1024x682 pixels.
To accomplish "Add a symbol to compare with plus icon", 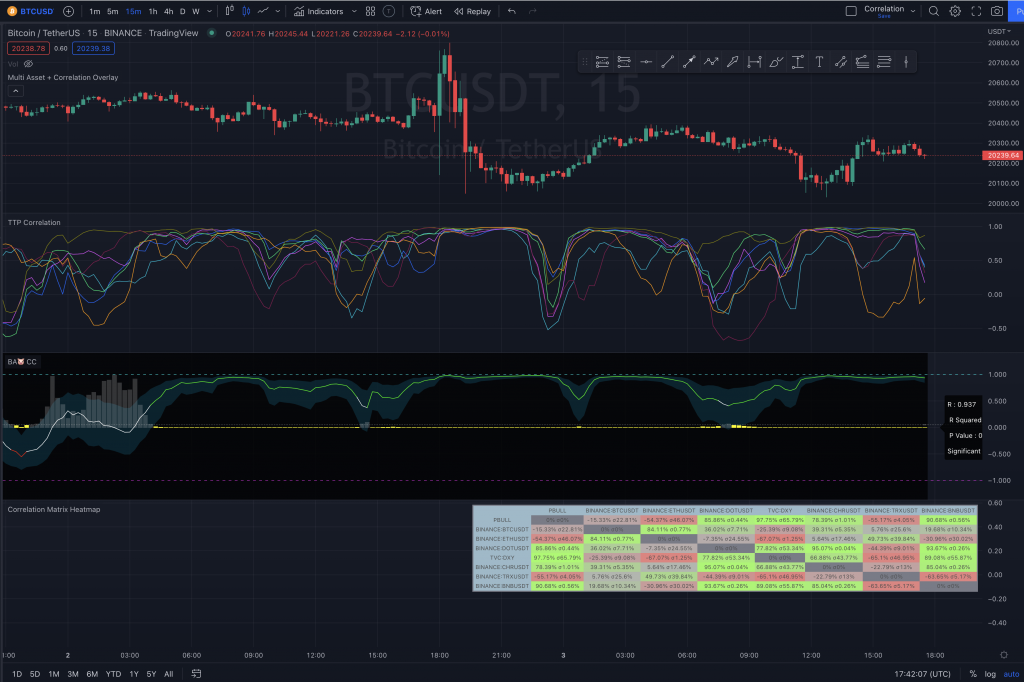I will [68, 11].
